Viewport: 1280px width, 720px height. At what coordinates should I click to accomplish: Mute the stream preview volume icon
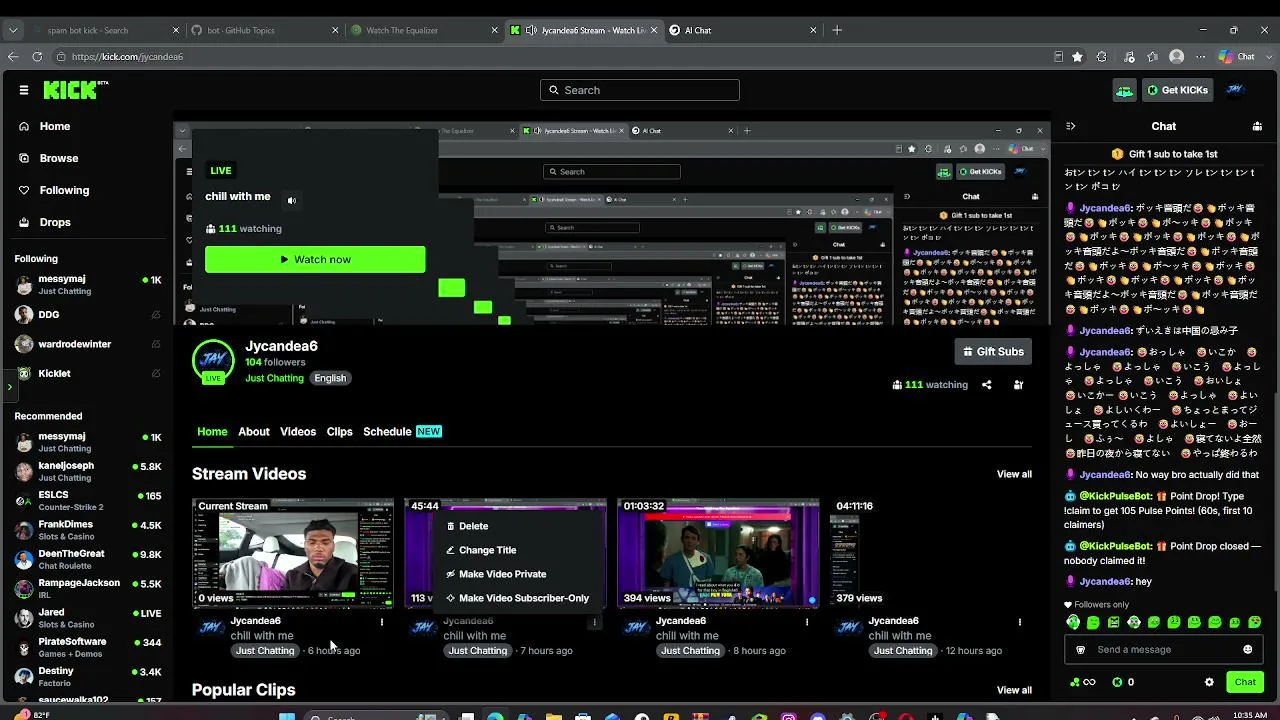point(292,200)
